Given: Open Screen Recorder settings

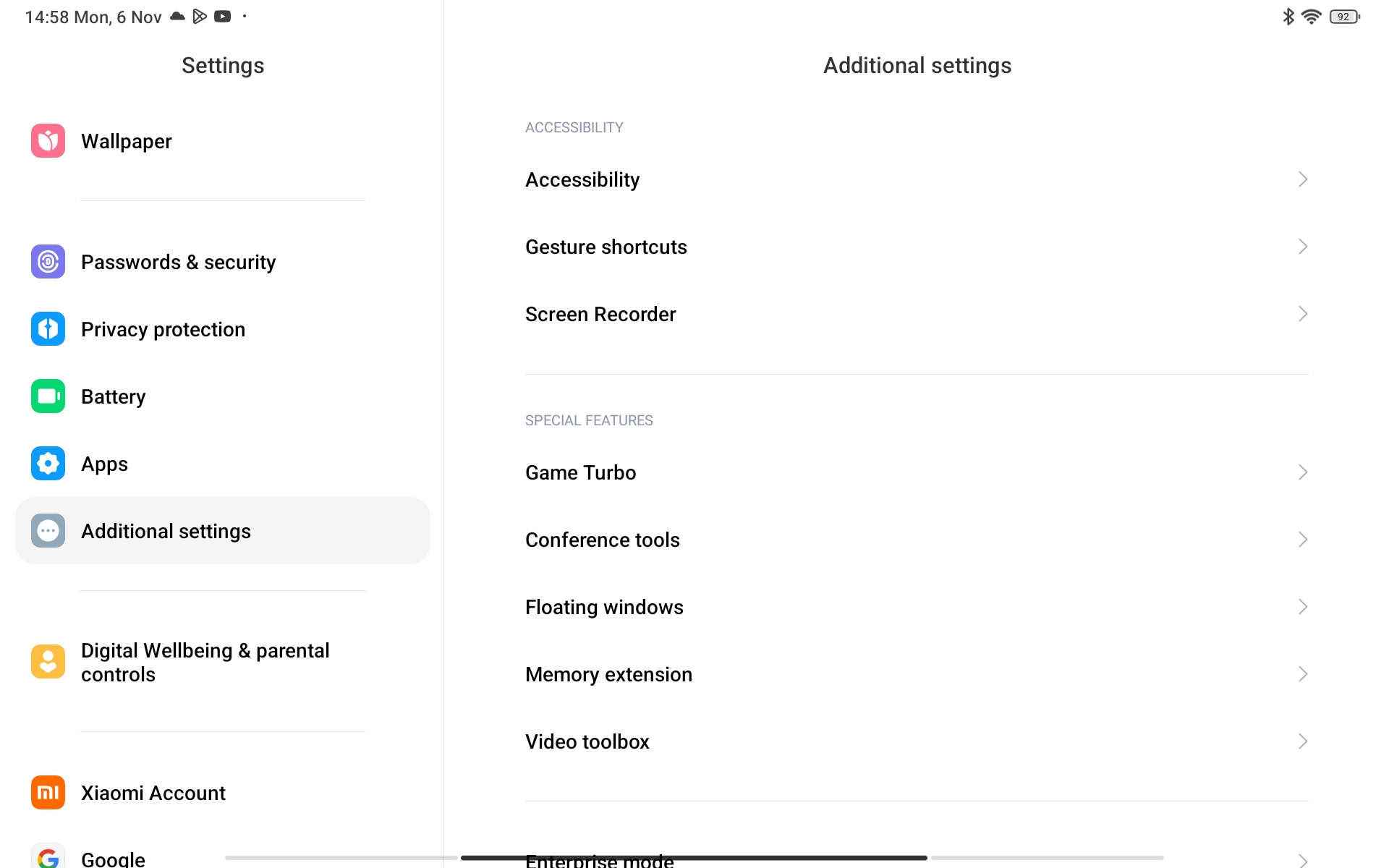Looking at the screenshot, I should [600, 315].
